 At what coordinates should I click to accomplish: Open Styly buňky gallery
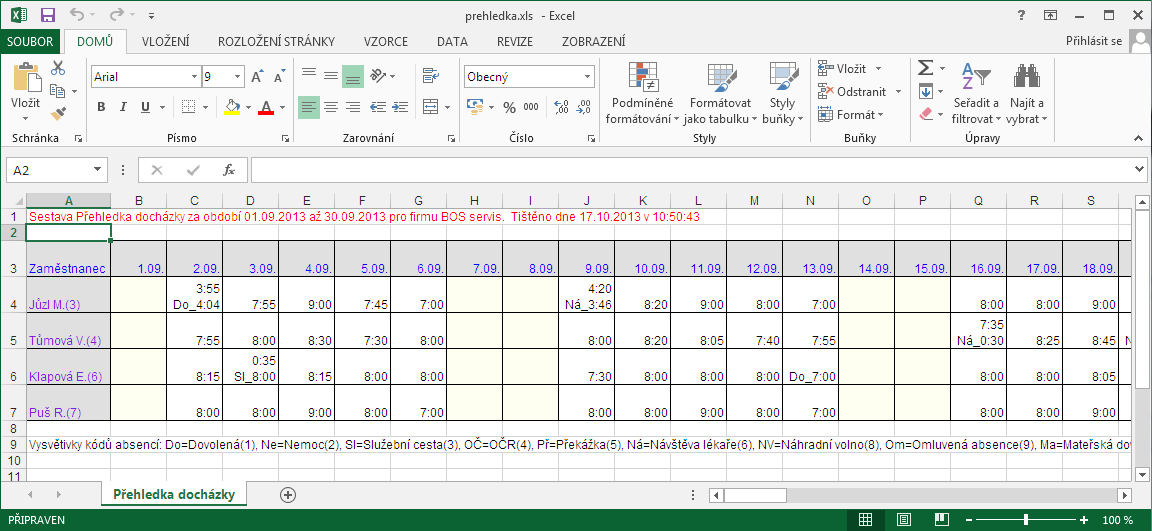coord(782,93)
